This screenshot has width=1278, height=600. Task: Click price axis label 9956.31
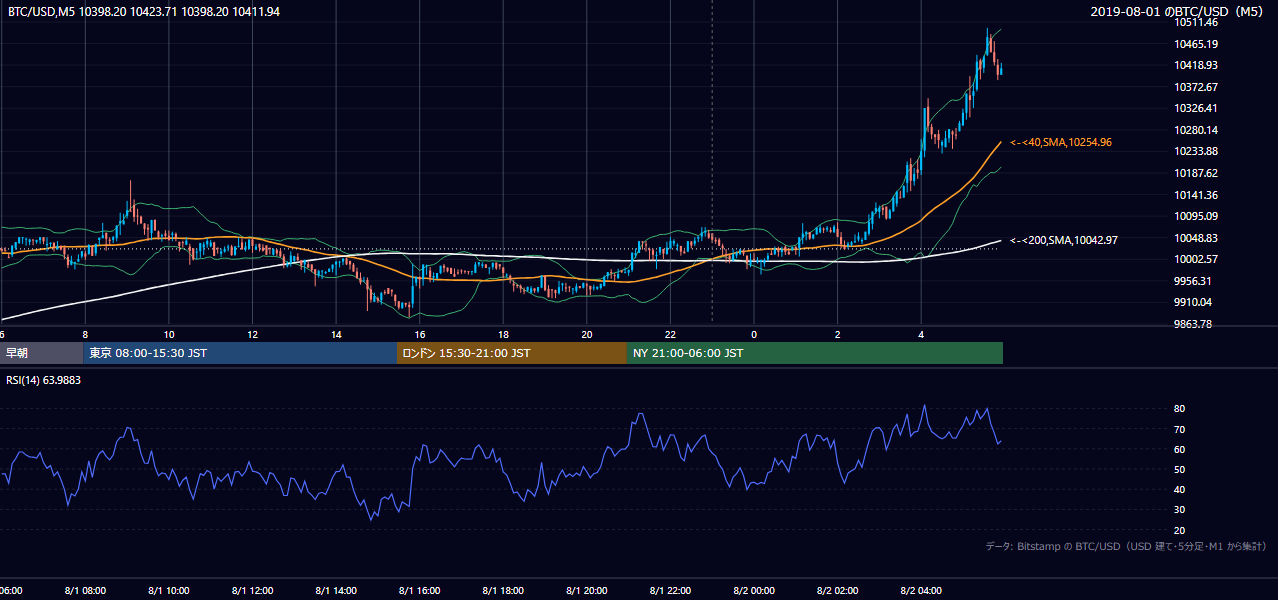coord(1192,281)
